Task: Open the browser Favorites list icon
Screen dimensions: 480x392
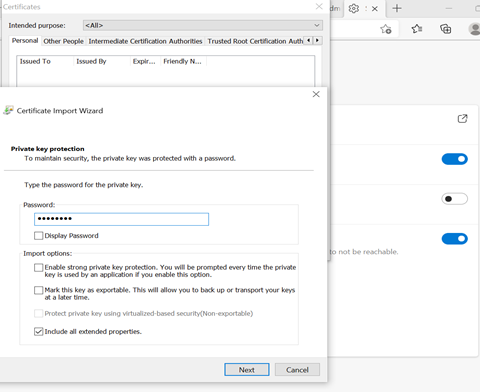Action: 417,29
